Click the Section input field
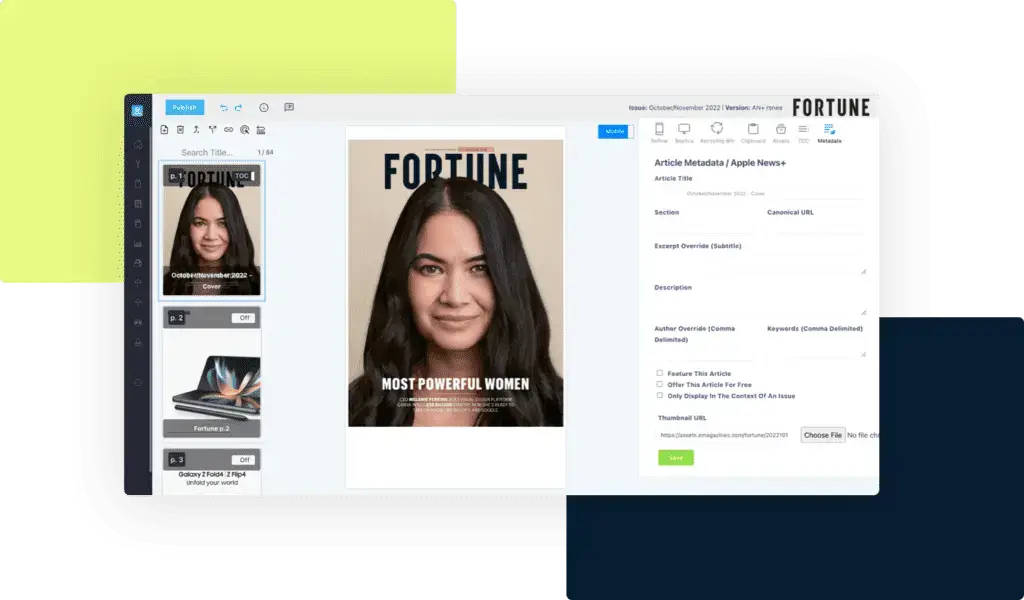This screenshot has width=1024, height=600. click(x=703, y=227)
